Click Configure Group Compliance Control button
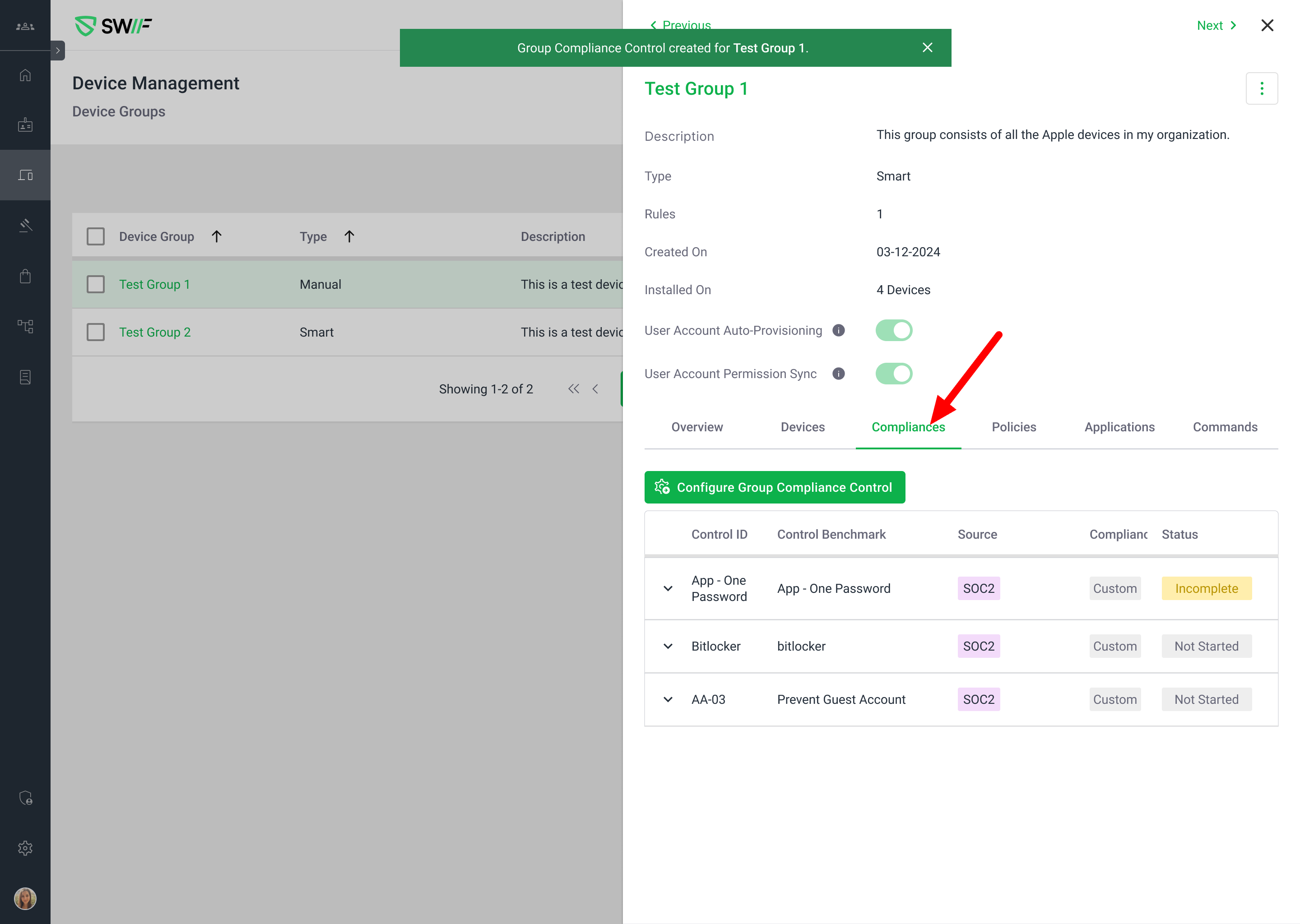 (x=774, y=488)
